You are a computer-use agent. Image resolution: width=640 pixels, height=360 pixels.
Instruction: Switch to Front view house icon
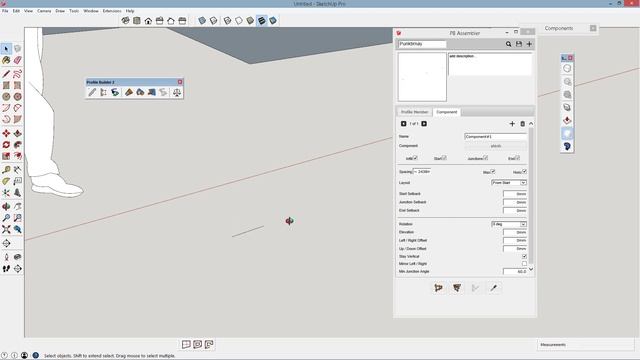(148, 20)
